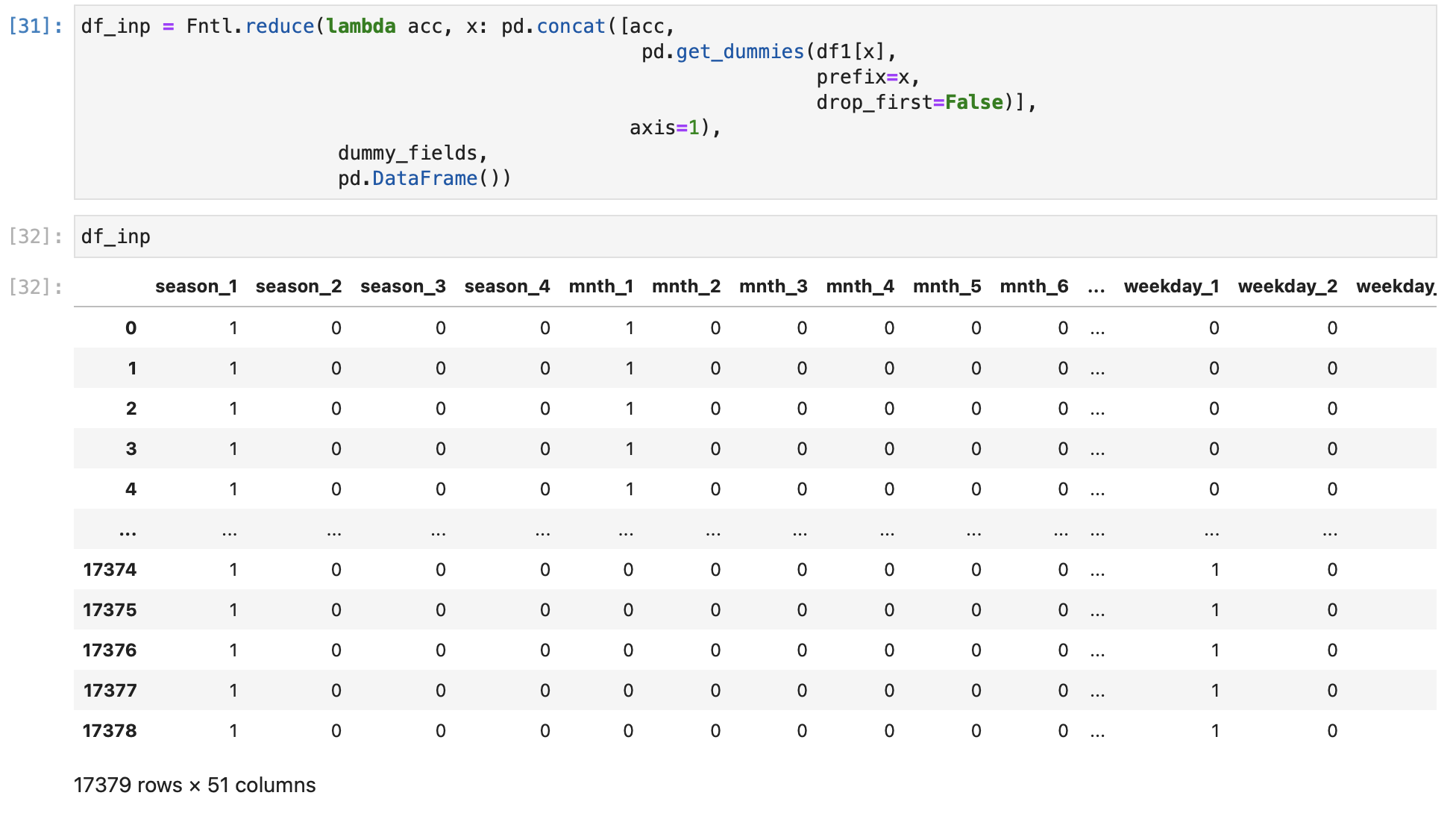Click the mnth_4 column header
Image resolution: width=1456 pixels, height=819 pixels.
860,286
